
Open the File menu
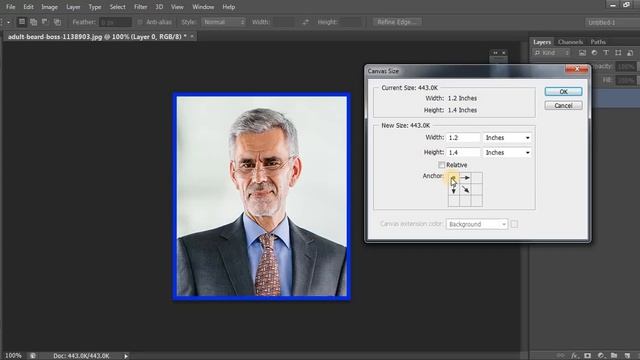(10, 7)
